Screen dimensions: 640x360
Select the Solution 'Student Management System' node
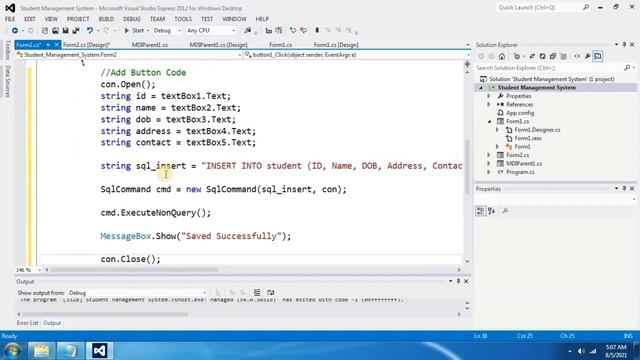(x=551, y=79)
